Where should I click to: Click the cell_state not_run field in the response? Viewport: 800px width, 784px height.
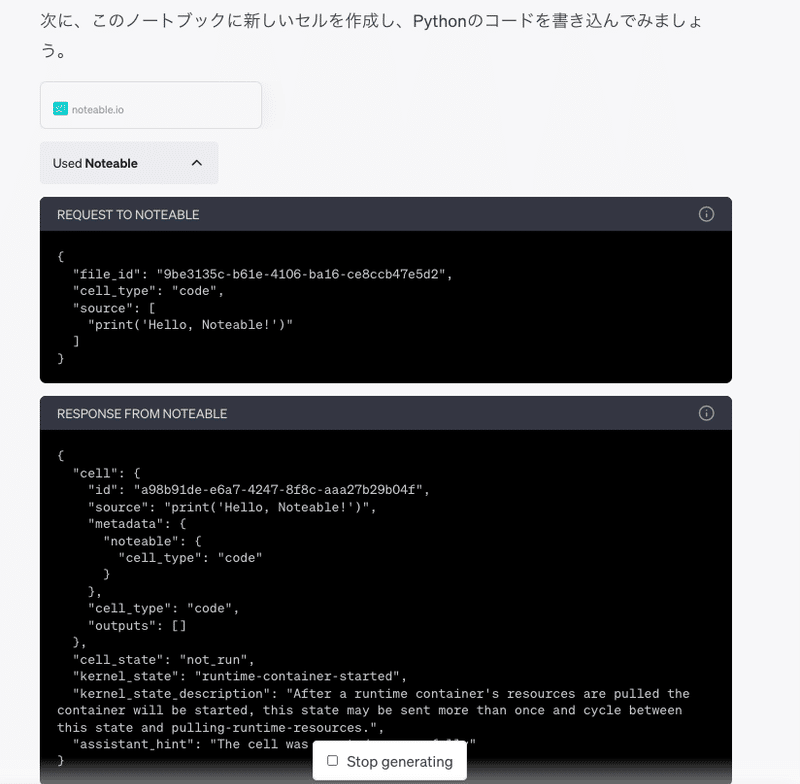click(155, 659)
